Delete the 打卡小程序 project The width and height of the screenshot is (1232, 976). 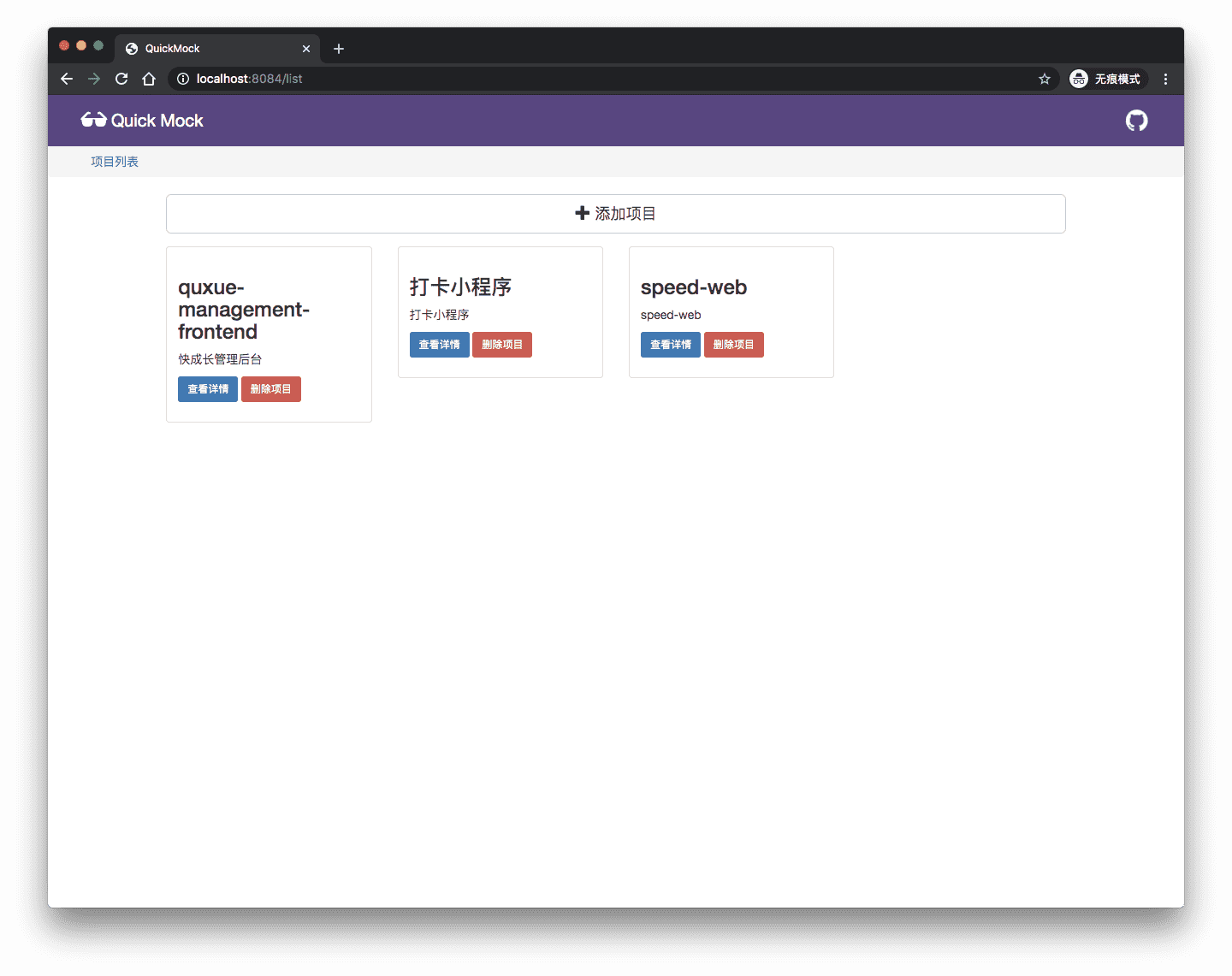point(502,345)
